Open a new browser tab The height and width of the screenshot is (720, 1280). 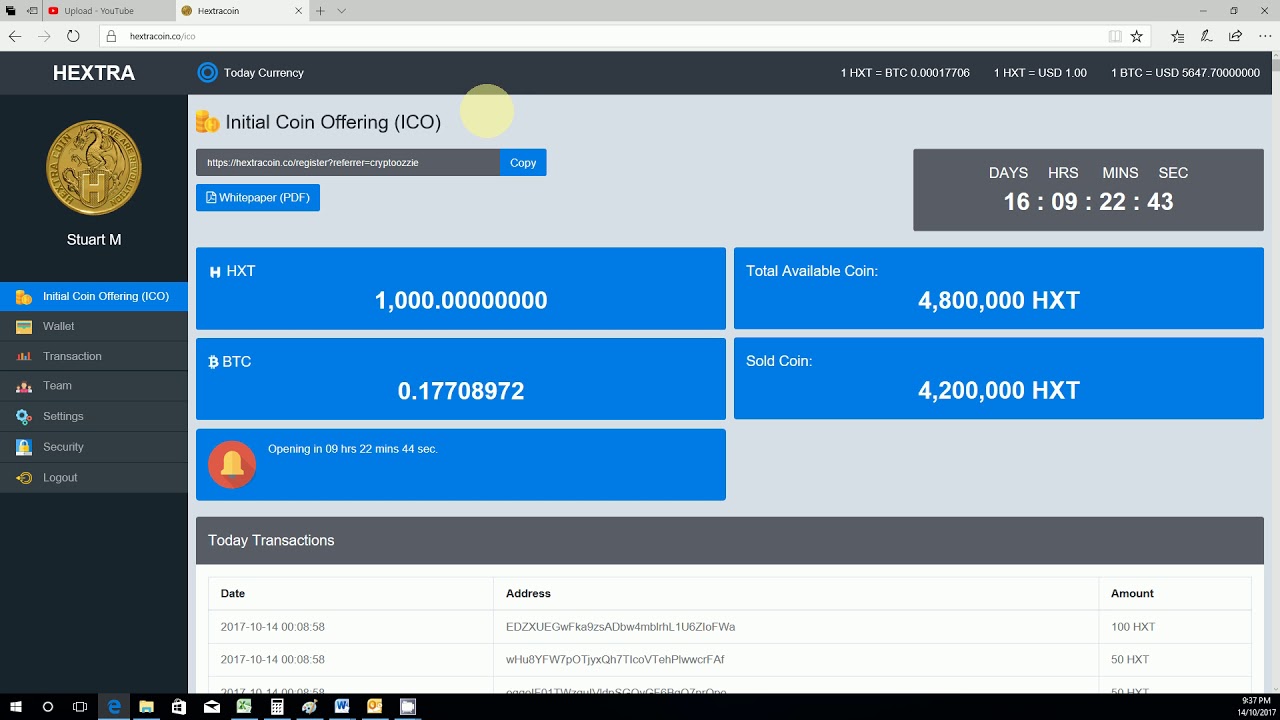tap(320, 11)
